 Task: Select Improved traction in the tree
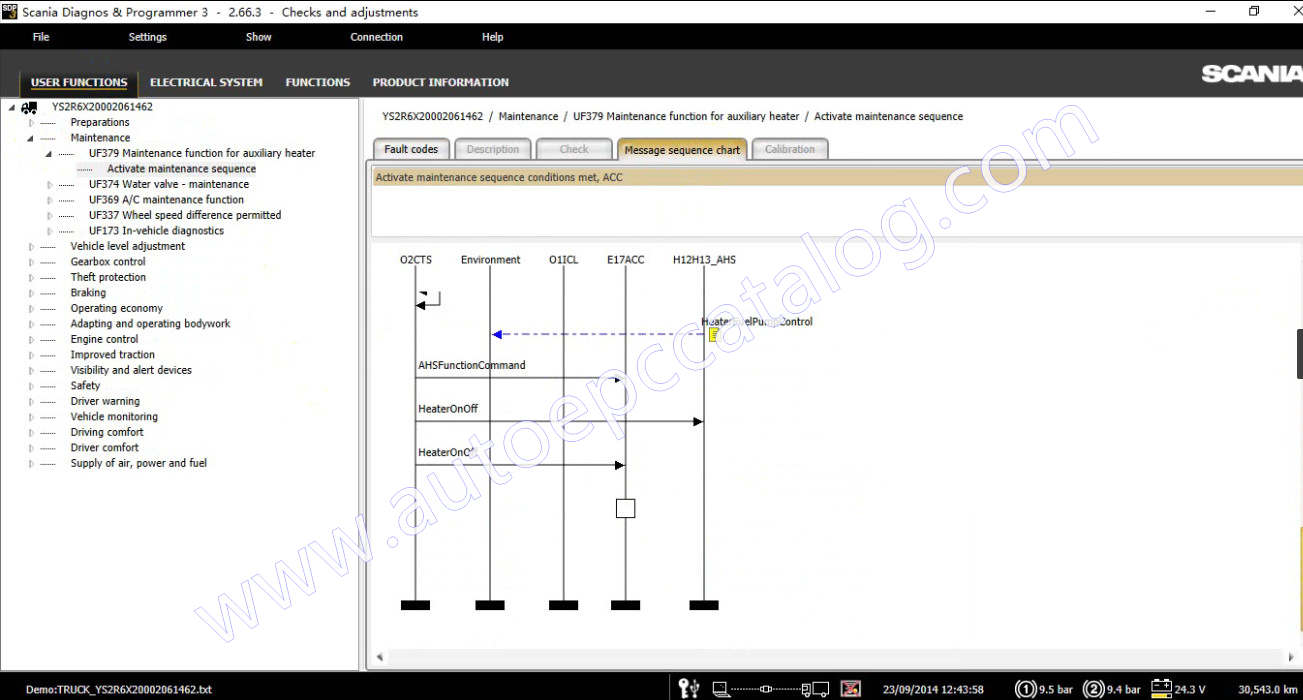pyautogui.click(x=112, y=355)
